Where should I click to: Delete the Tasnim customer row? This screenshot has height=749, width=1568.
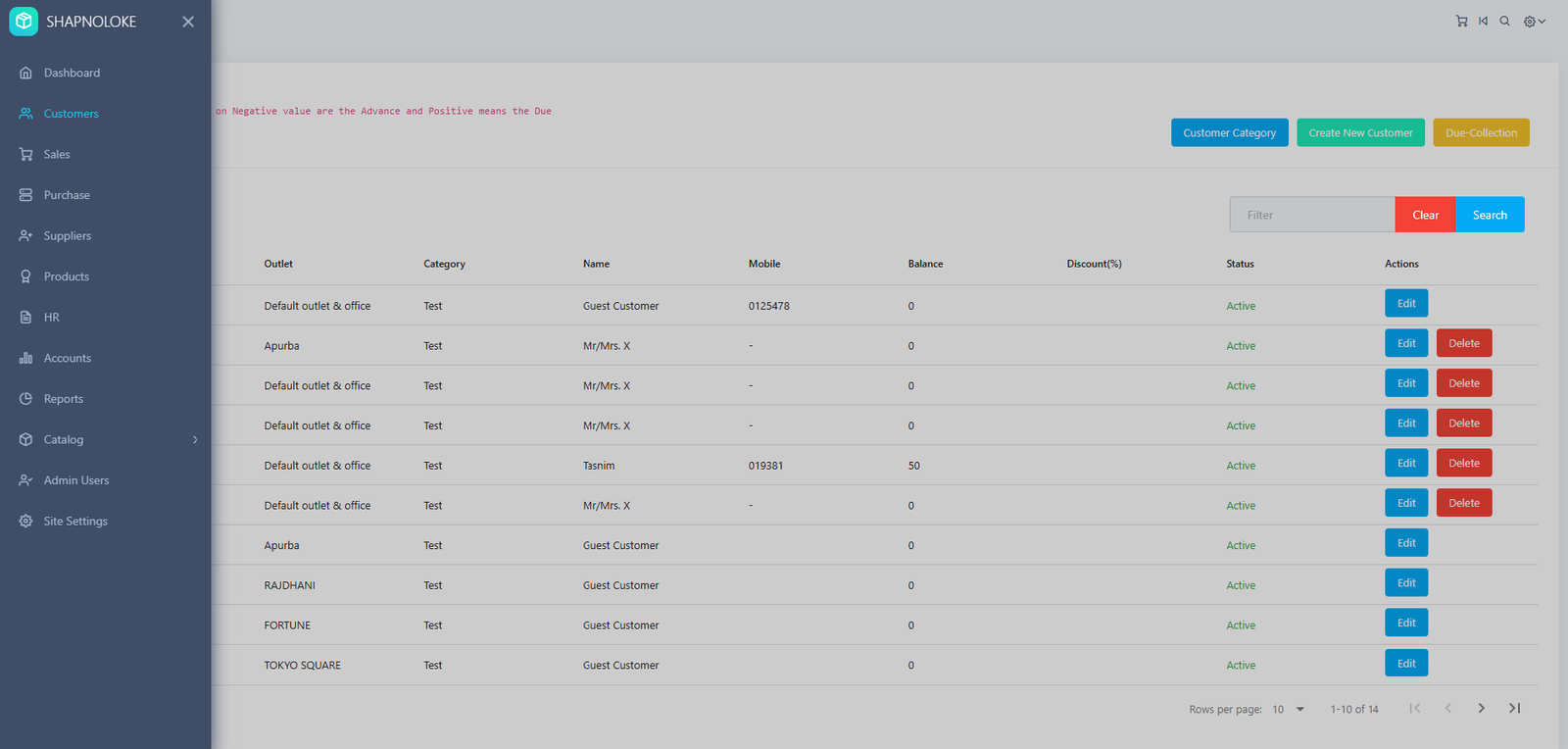pyautogui.click(x=1464, y=463)
